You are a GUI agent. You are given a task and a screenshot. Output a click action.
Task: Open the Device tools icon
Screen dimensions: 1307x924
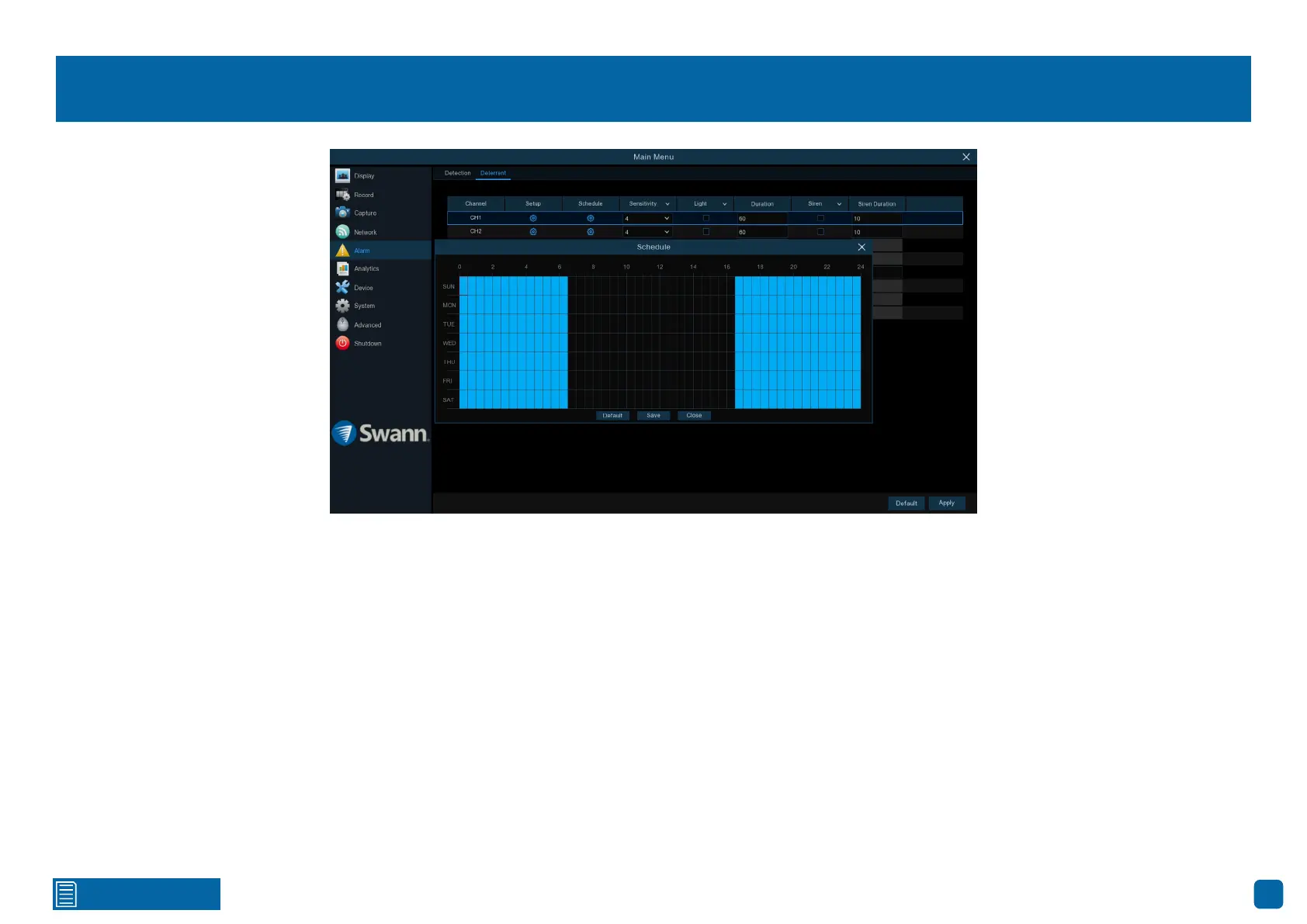[x=342, y=287]
